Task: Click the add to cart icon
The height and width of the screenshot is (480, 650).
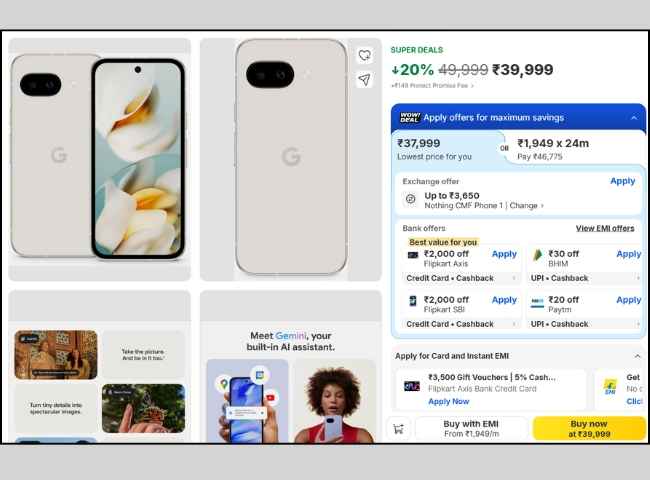Action: coord(398,429)
